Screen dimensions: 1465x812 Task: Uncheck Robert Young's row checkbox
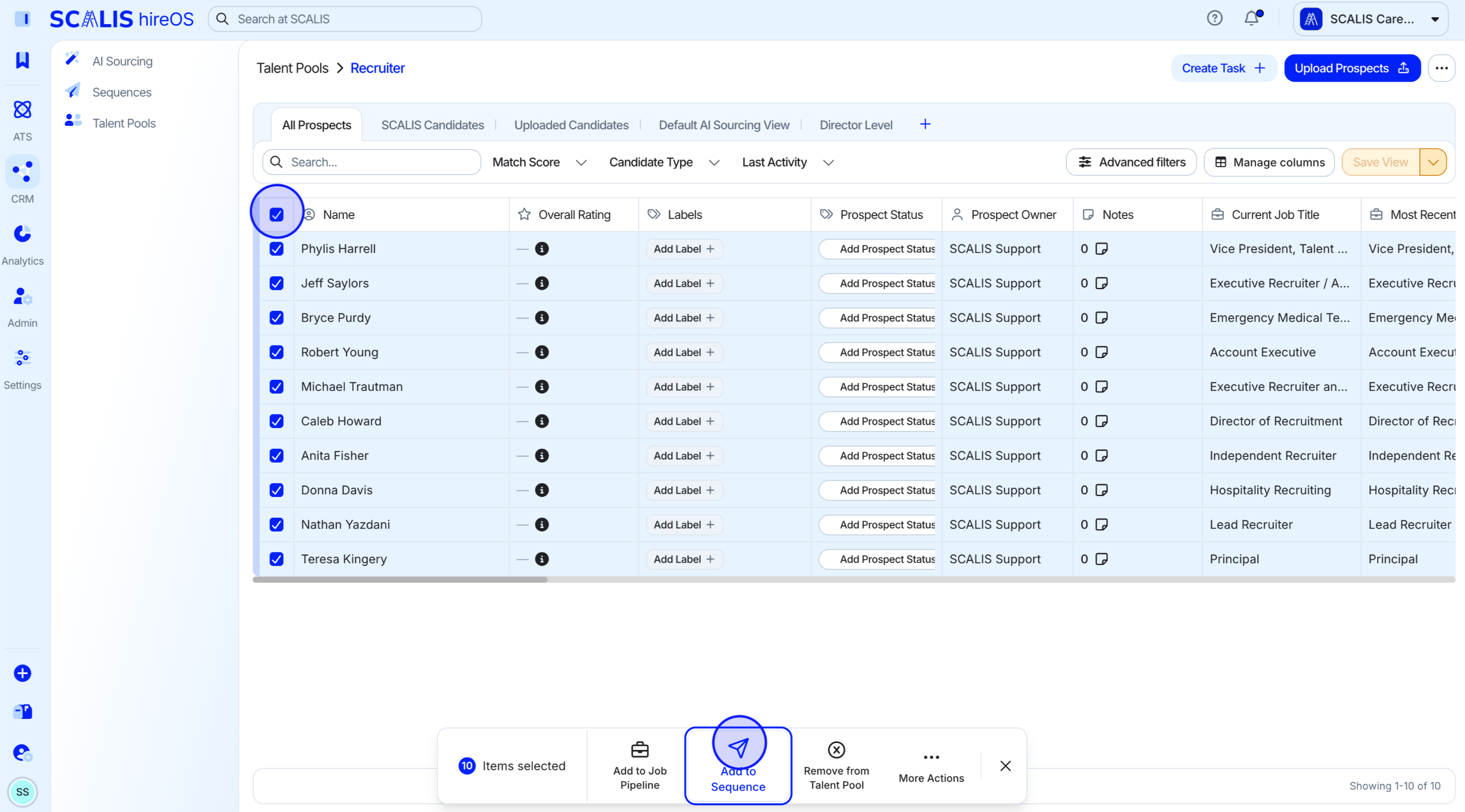[276, 352]
